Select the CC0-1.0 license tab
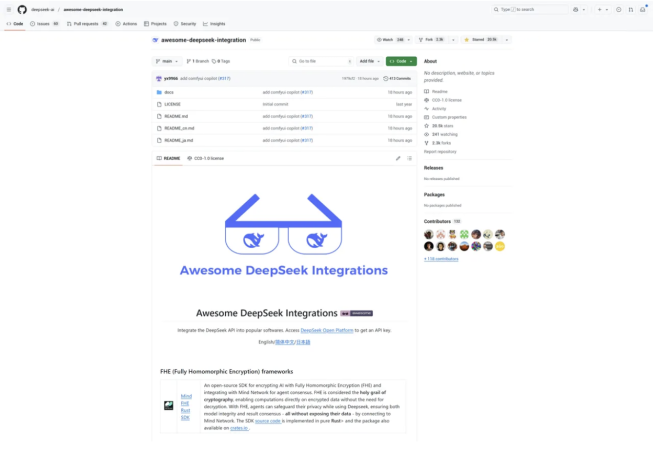This screenshot has height=450, width=654. (208, 158)
